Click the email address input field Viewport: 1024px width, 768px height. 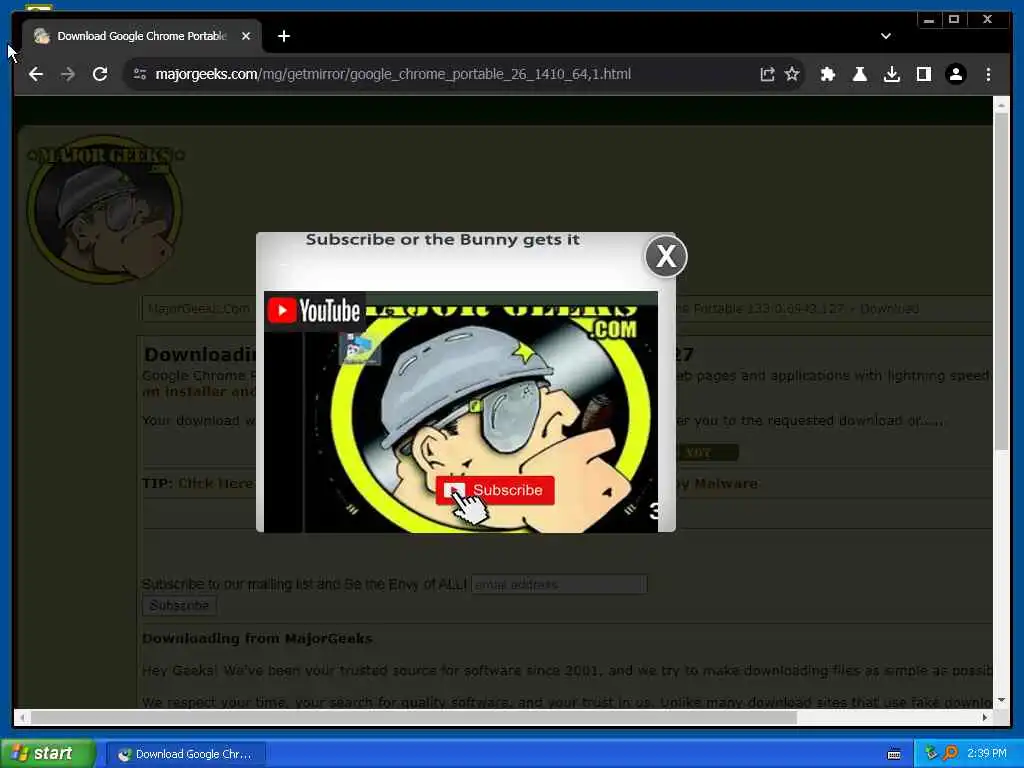coord(559,584)
